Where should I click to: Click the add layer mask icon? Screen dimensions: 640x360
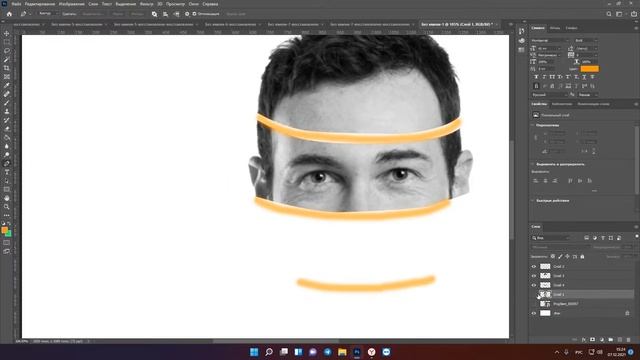coord(592,340)
